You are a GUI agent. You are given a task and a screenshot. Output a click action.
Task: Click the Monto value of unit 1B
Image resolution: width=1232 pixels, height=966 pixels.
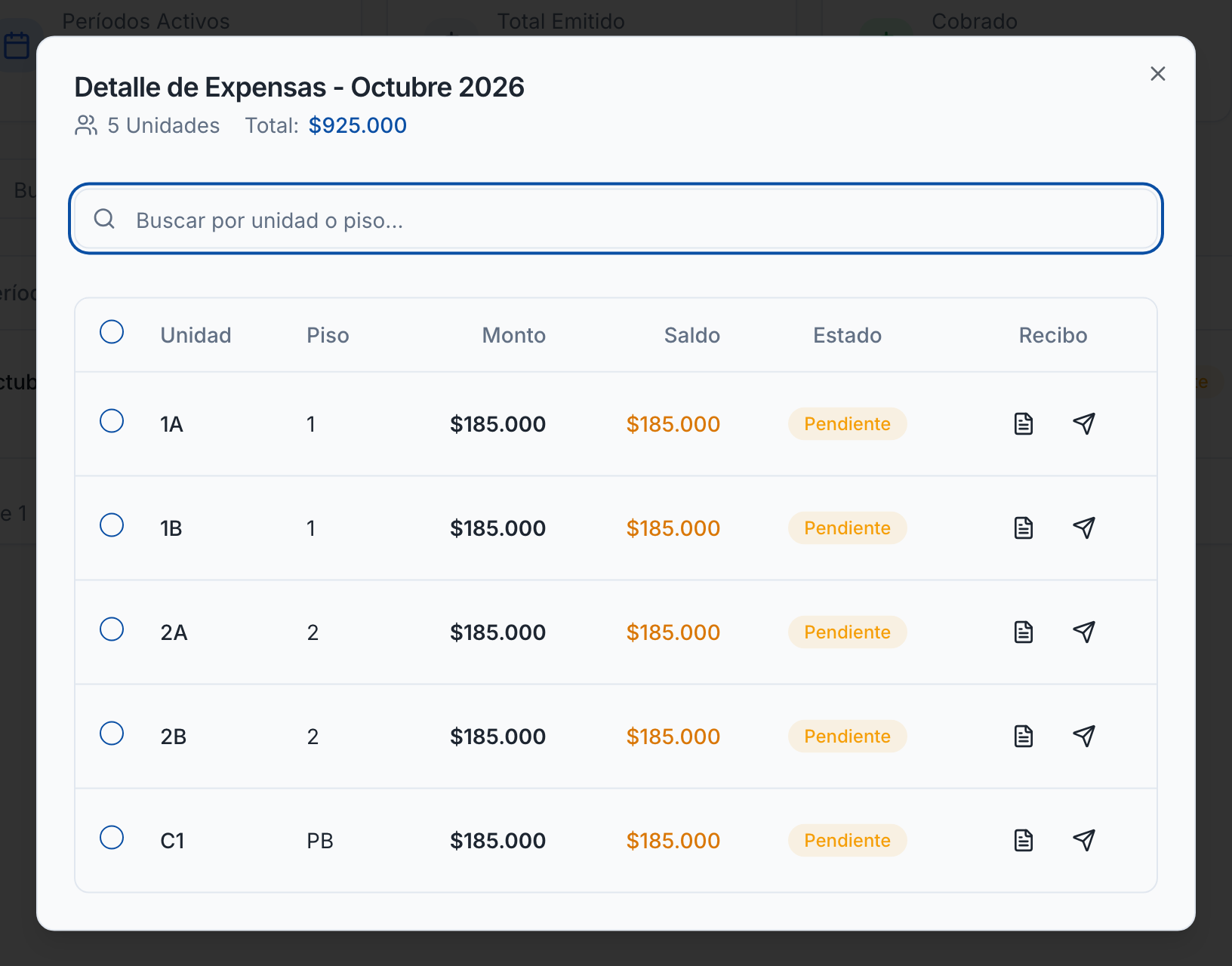[x=498, y=528]
